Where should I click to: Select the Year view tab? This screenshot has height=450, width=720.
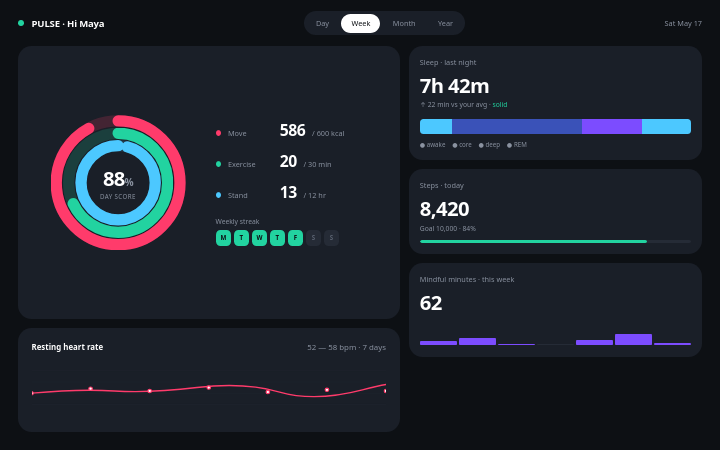pos(445,23)
